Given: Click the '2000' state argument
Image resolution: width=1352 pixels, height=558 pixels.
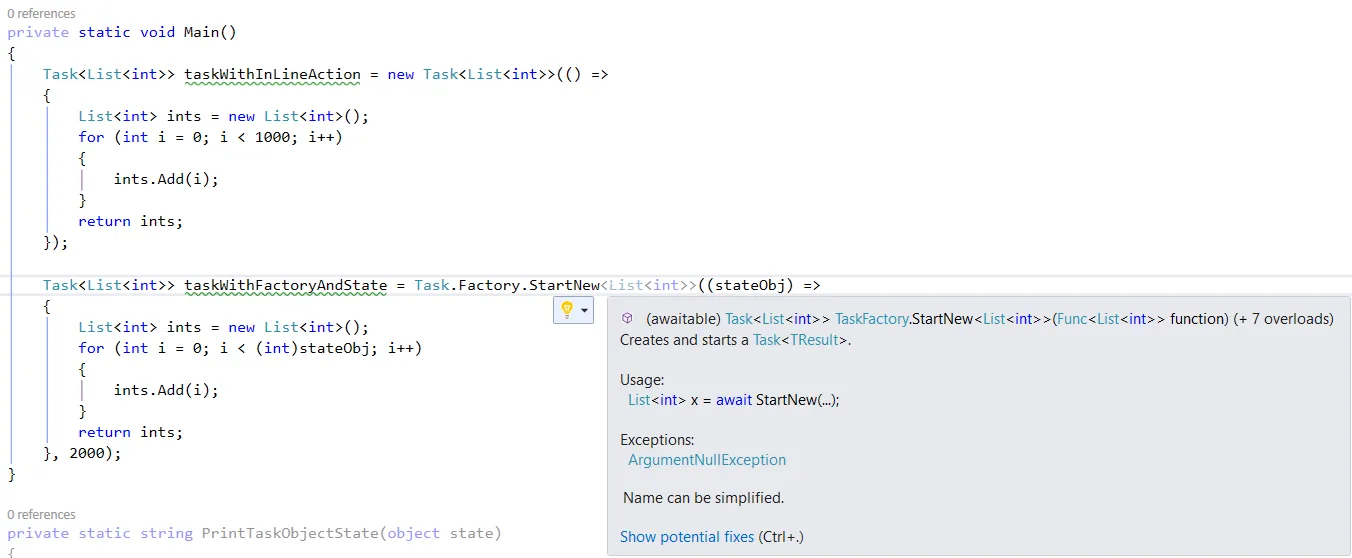Looking at the screenshot, I should tap(87, 453).
